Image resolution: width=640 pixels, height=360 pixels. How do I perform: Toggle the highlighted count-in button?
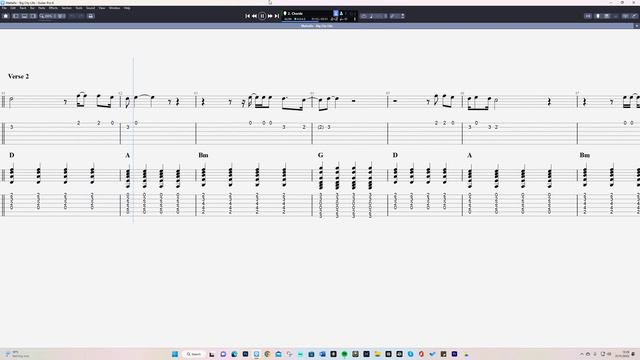336,13
